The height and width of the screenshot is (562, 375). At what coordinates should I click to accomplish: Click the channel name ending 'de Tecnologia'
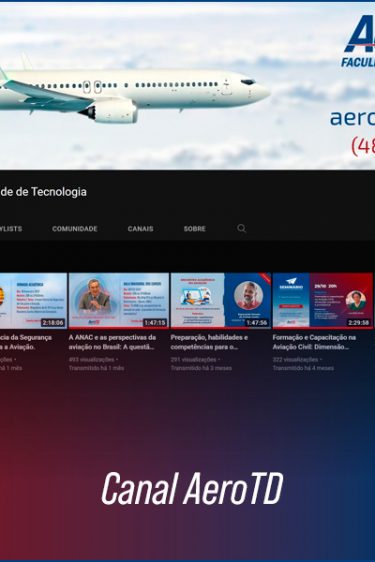[43, 192]
